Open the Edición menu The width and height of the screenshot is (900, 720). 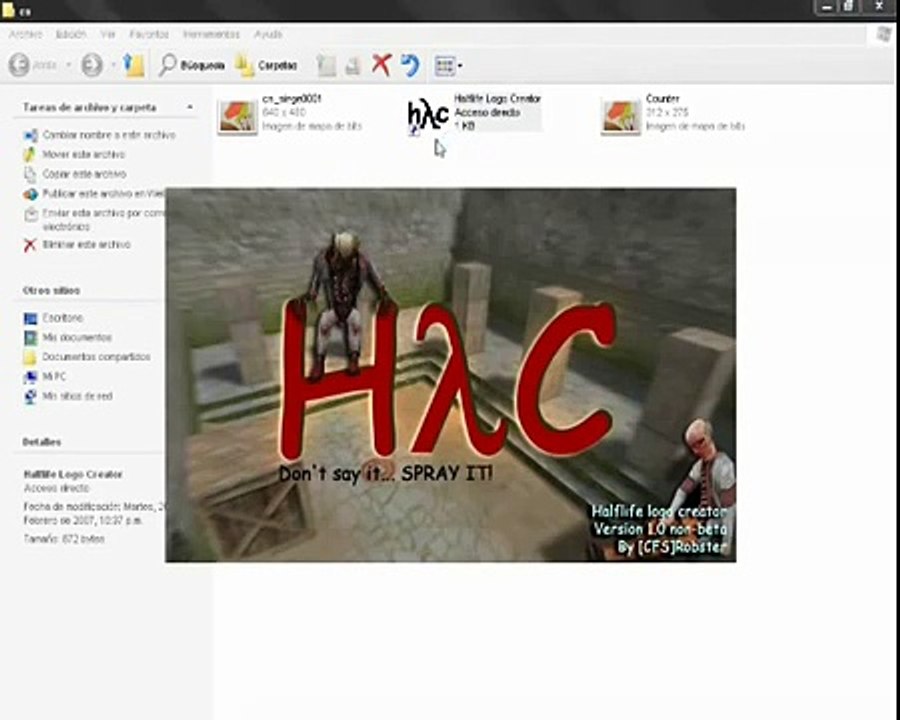pyautogui.click(x=71, y=34)
